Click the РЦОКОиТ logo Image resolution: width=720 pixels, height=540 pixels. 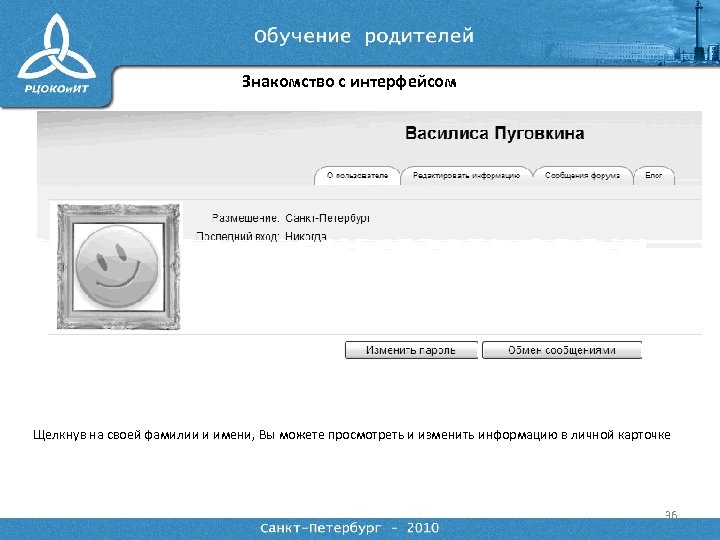(56, 54)
